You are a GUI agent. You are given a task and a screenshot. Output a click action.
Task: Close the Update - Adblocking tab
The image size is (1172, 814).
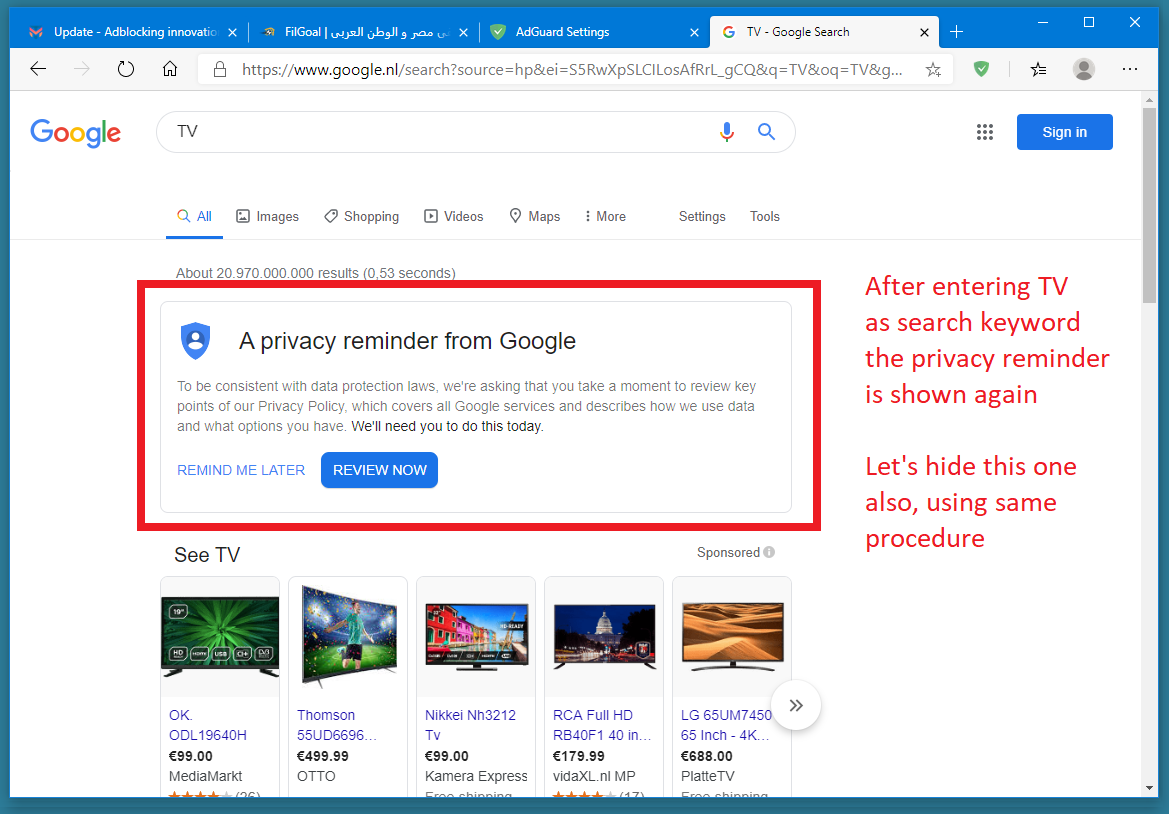232,32
